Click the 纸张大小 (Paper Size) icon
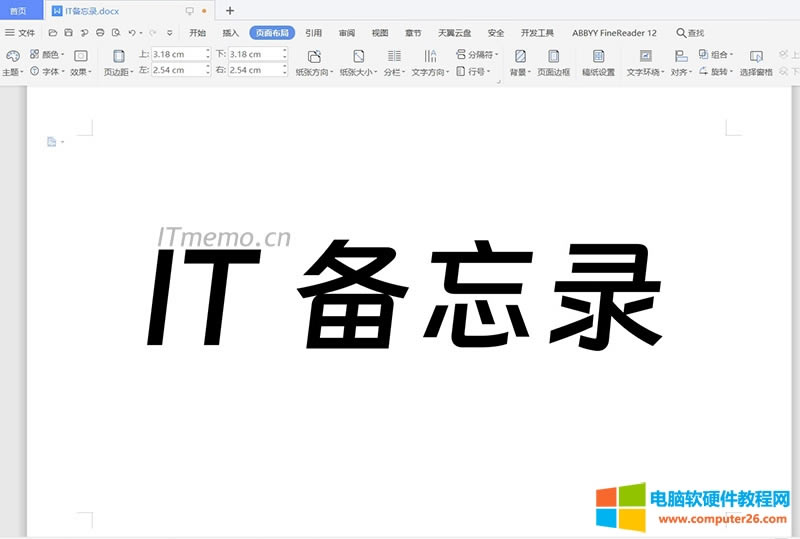This screenshot has height=539, width=800. [x=358, y=56]
